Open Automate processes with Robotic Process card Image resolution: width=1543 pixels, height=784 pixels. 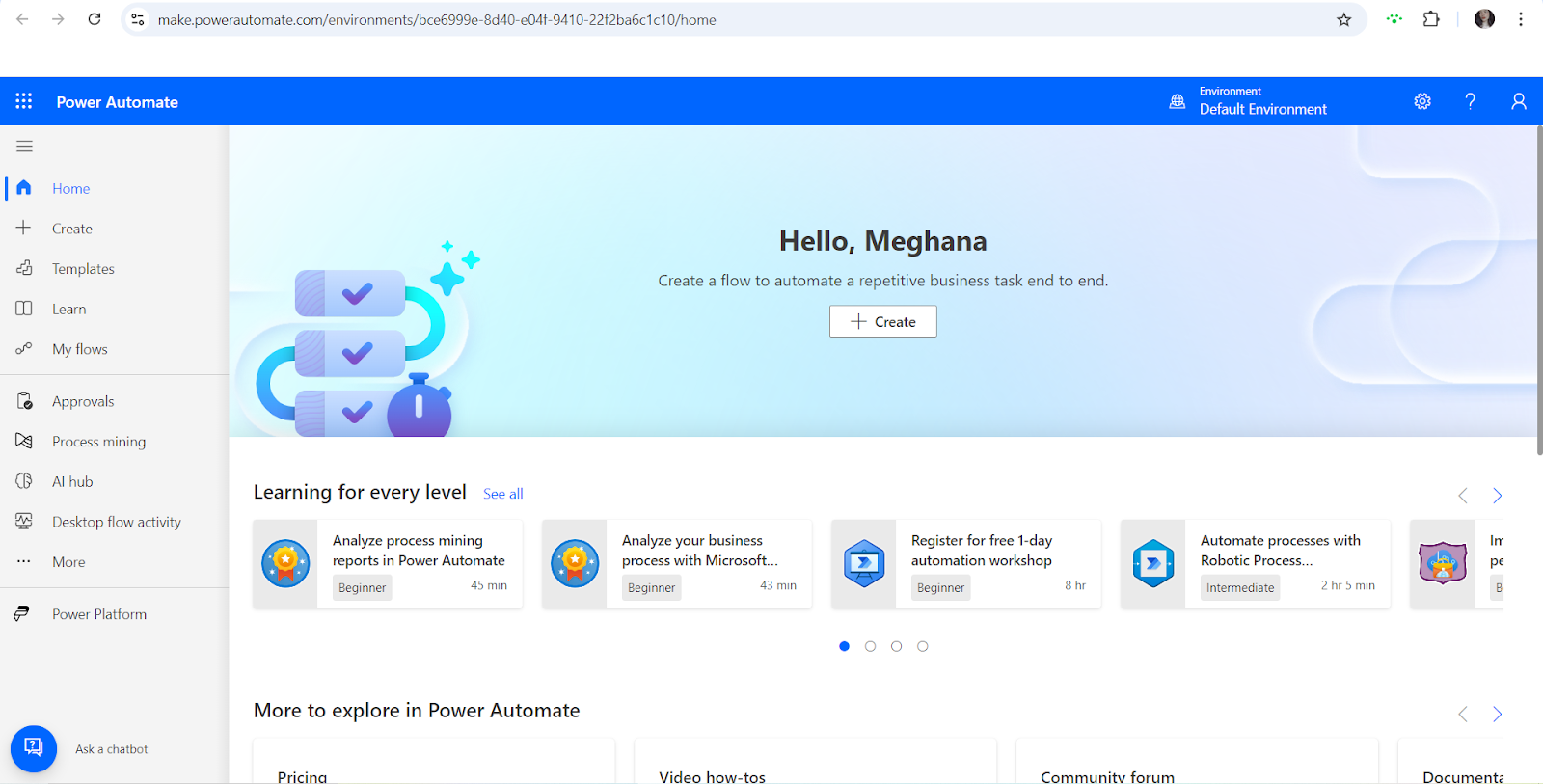click(1256, 564)
